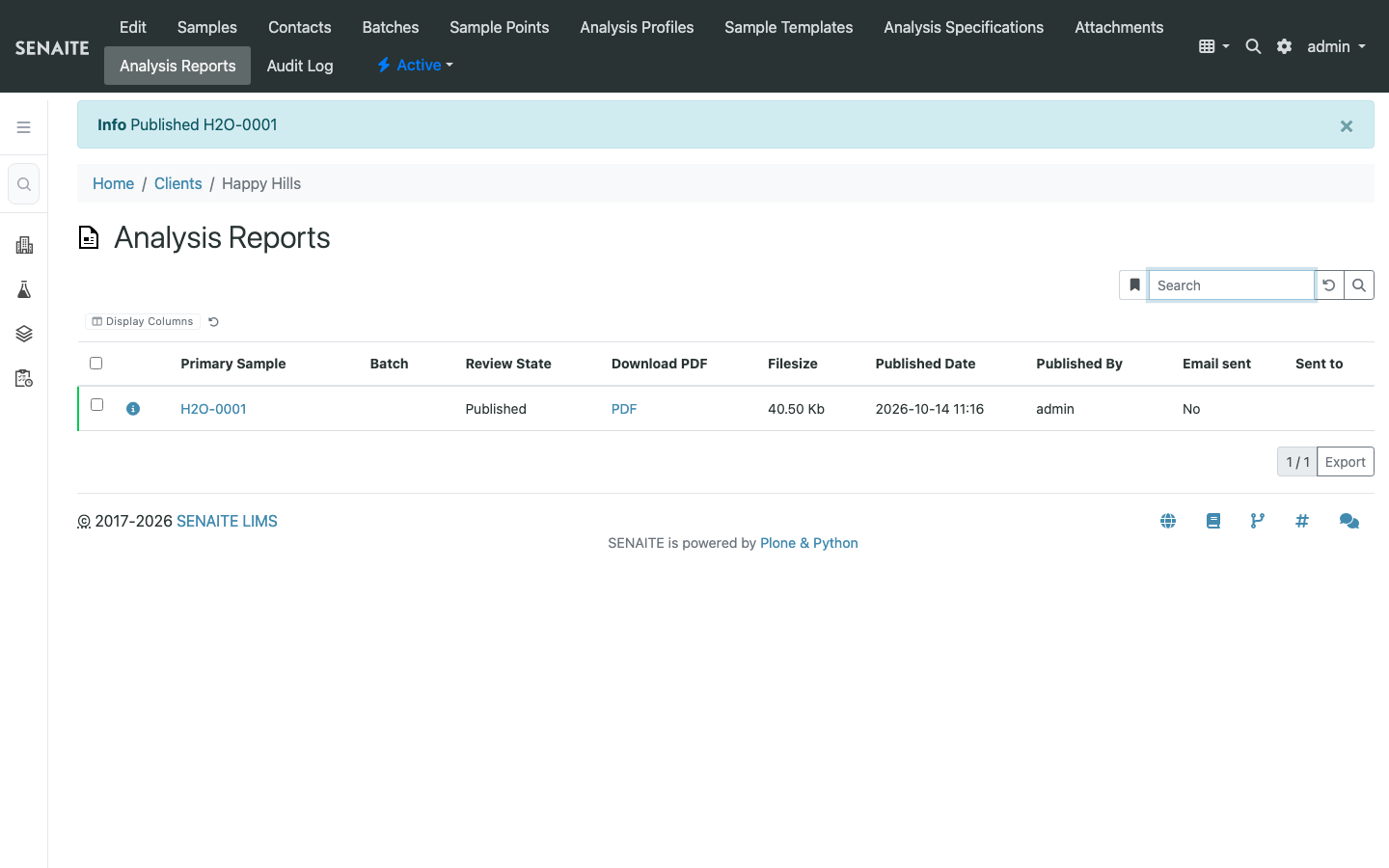
Task: Open the documentation book icon in footer
Action: pos(1213,521)
